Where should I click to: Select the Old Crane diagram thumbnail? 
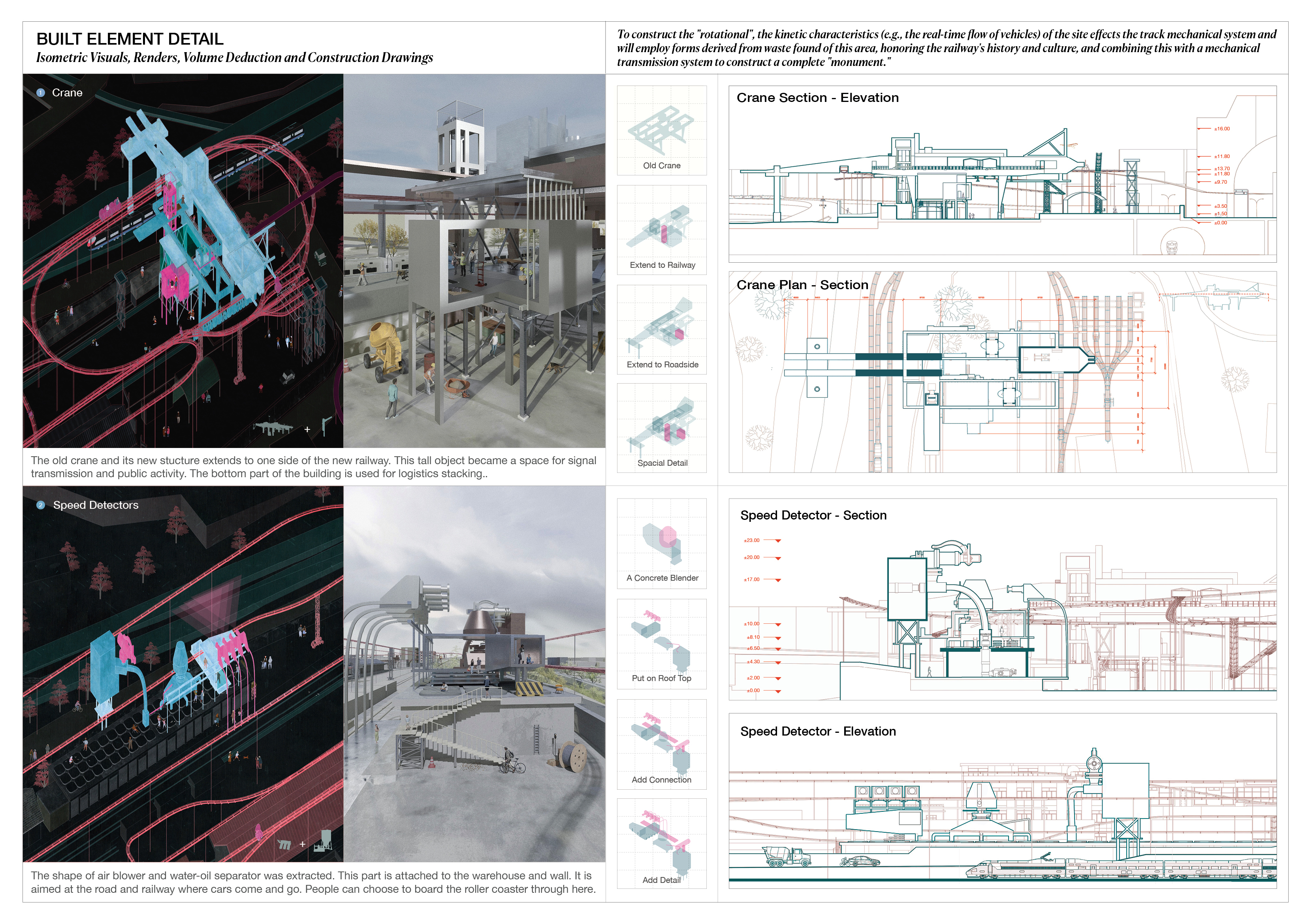tap(661, 130)
